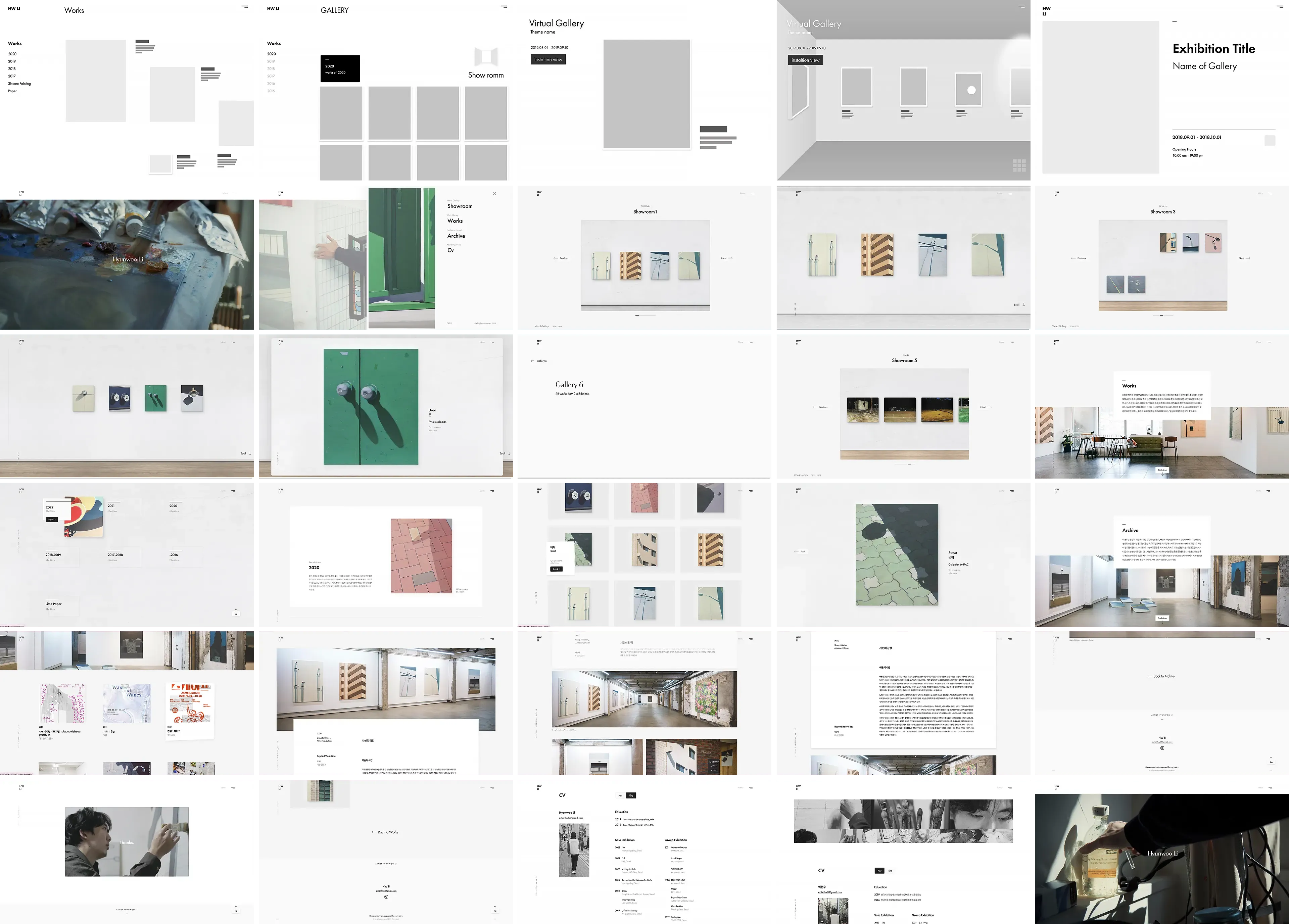Viewport: 1289px width, 924px height.
Task: Select 2019 in the Works year list
Action: (x=11, y=61)
